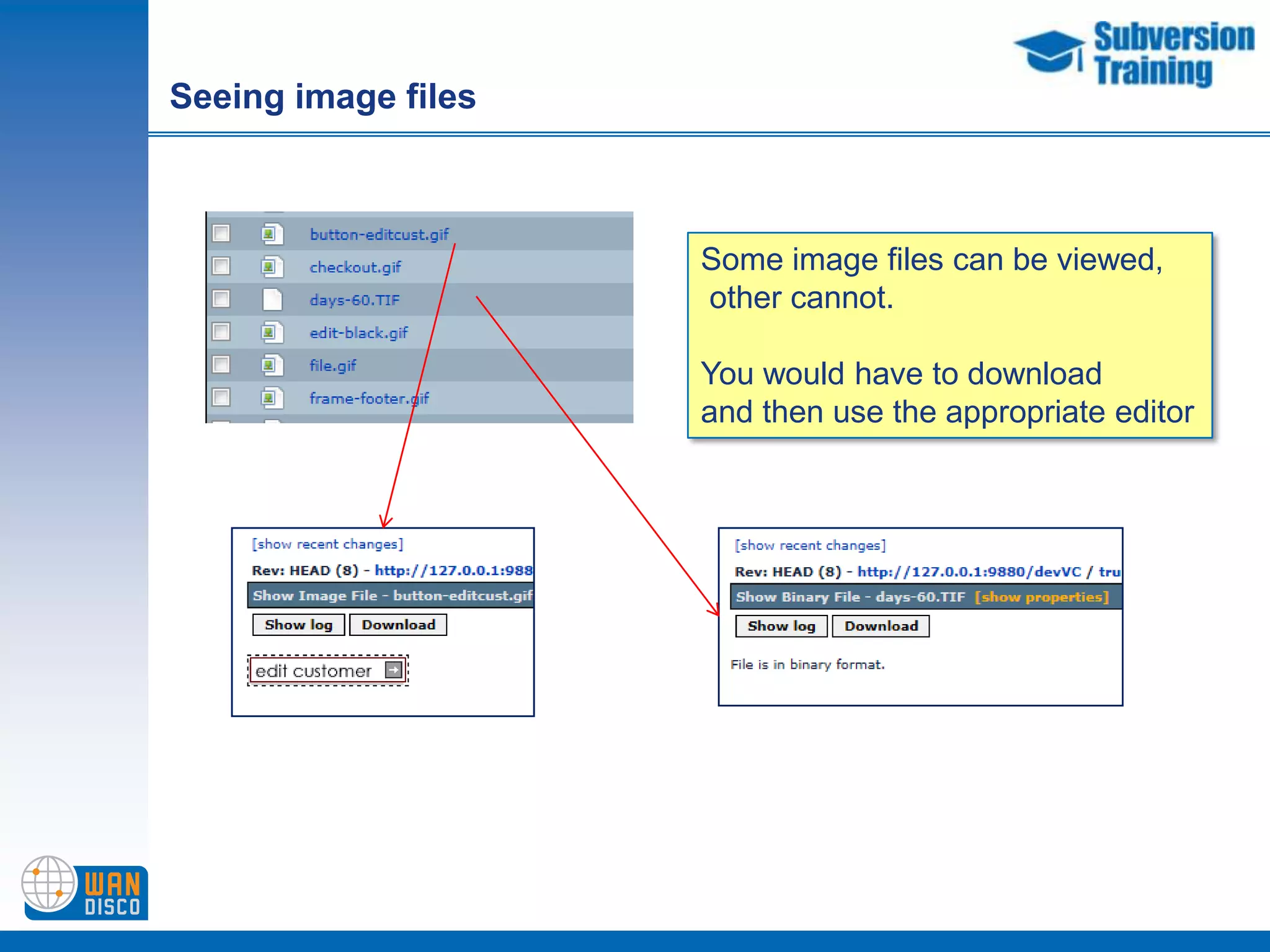Click Show log under days-60.TIF
This screenshot has width=1270, height=952.
(781, 626)
